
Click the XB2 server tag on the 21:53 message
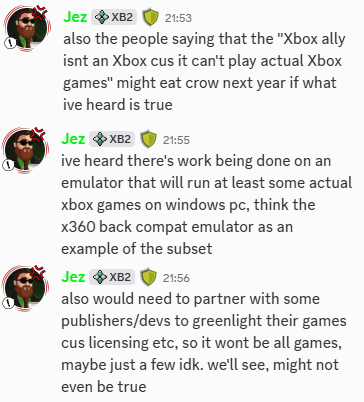point(114,17)
